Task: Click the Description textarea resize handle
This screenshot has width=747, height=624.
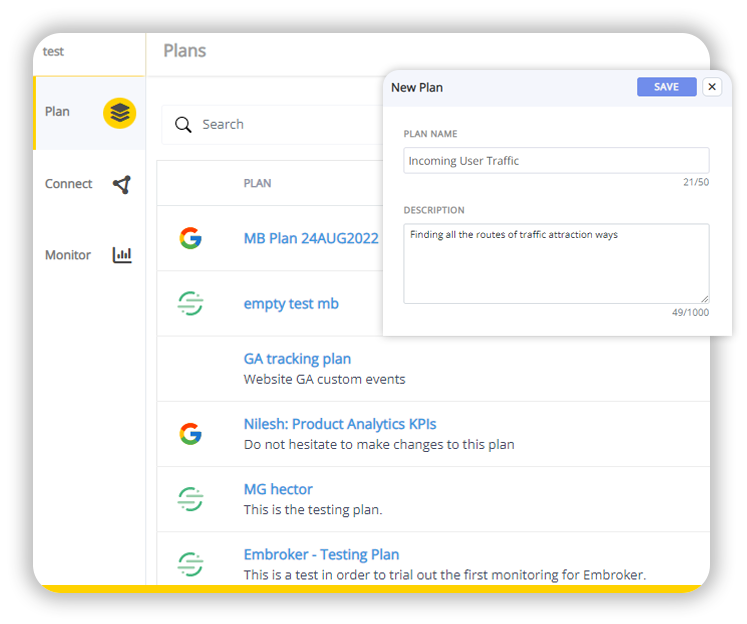Action: (x=705, y=298)
